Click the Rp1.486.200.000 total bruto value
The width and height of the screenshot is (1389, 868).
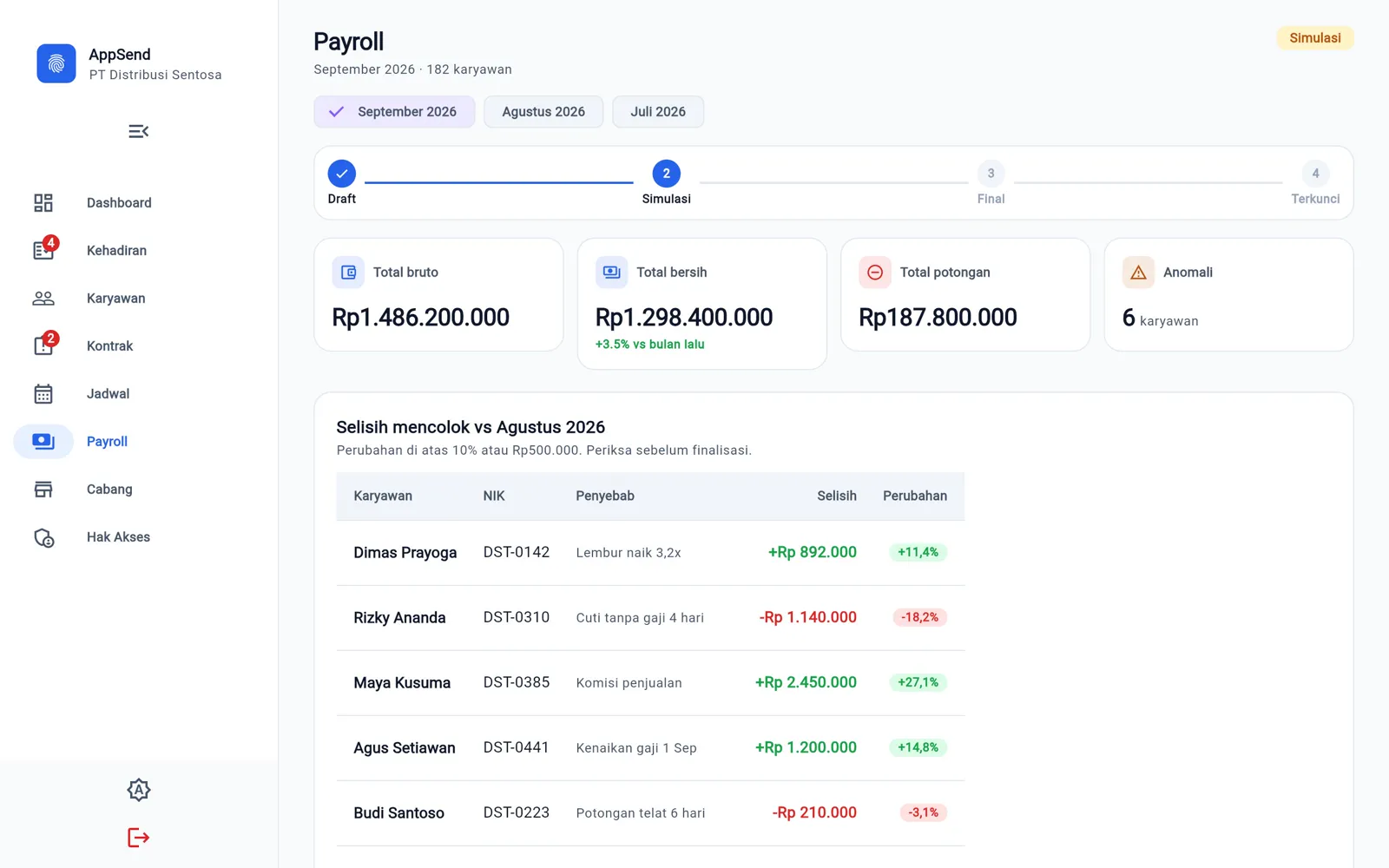pos(421,318)
